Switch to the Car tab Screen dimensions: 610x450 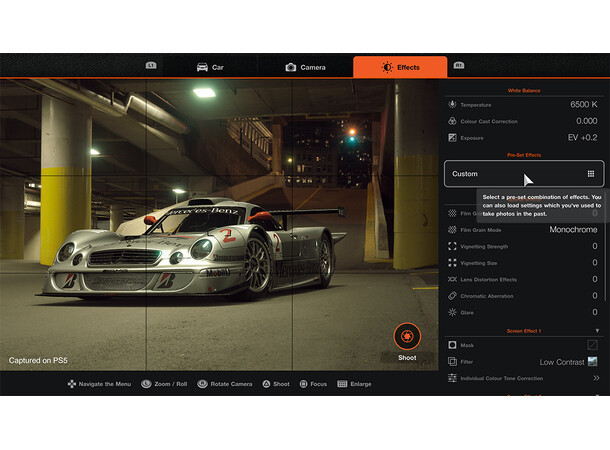coord(210,67)
